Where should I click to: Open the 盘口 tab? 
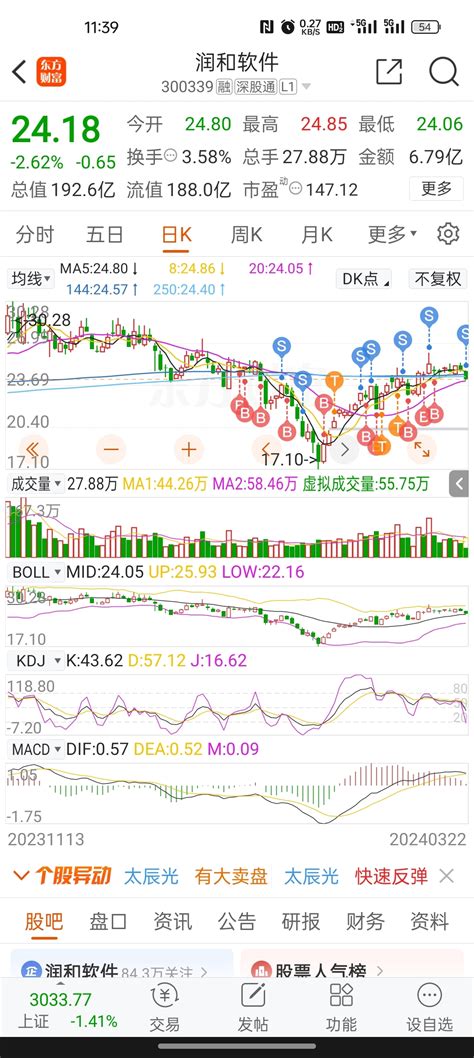click(108, 921)
